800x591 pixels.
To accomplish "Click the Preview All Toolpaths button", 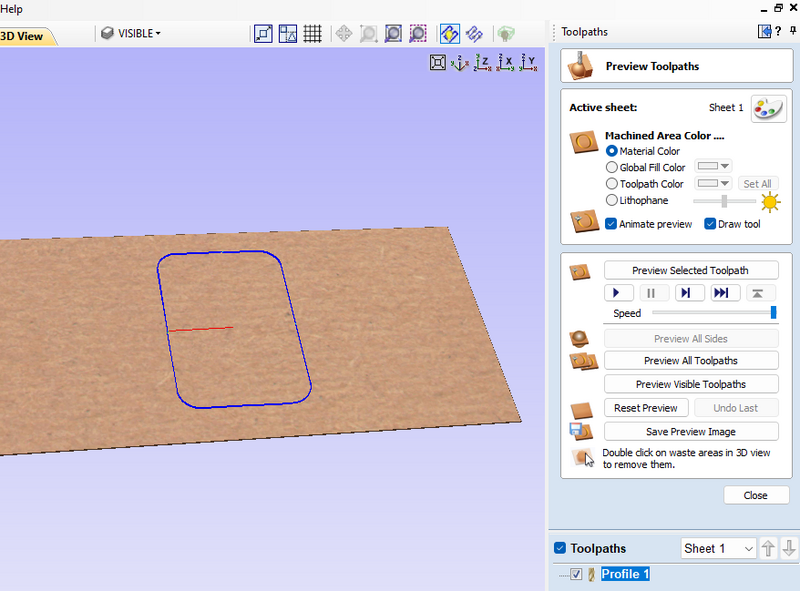I will pyautogui.click(x=691, y=361).
